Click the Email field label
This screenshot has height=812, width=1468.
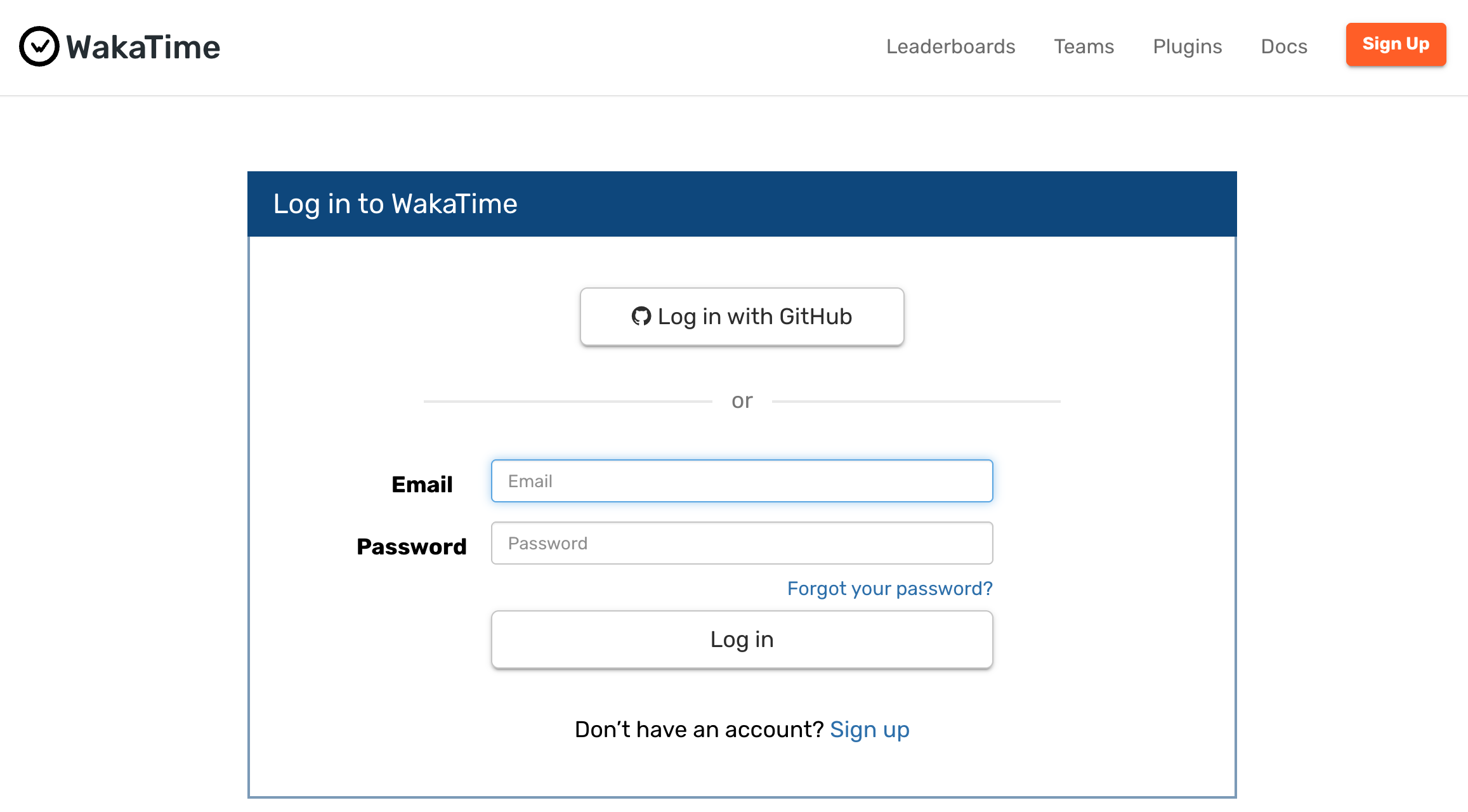[x=422, y=483]
